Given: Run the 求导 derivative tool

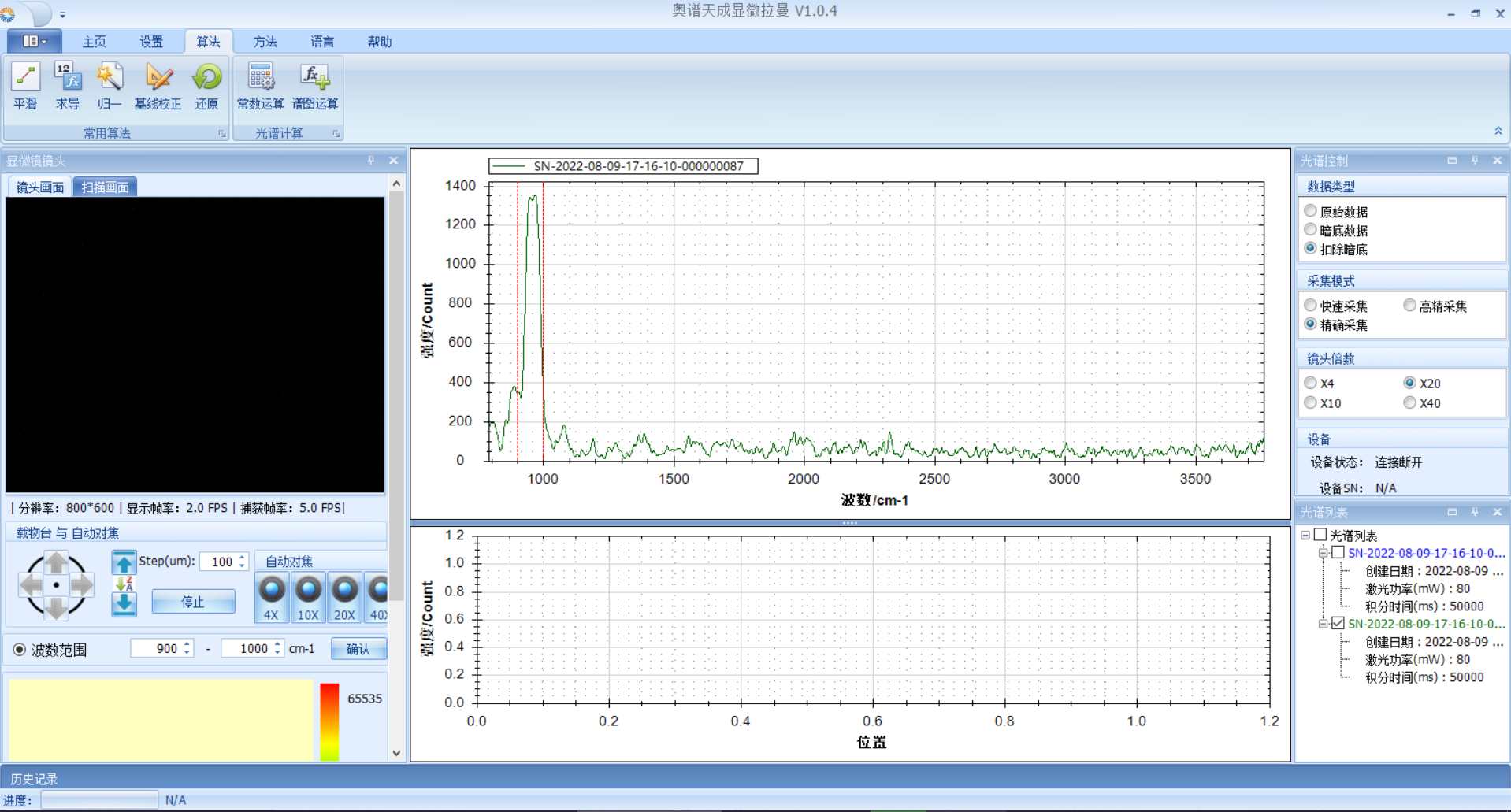Looking at the screenshot, I should [68, 87].
